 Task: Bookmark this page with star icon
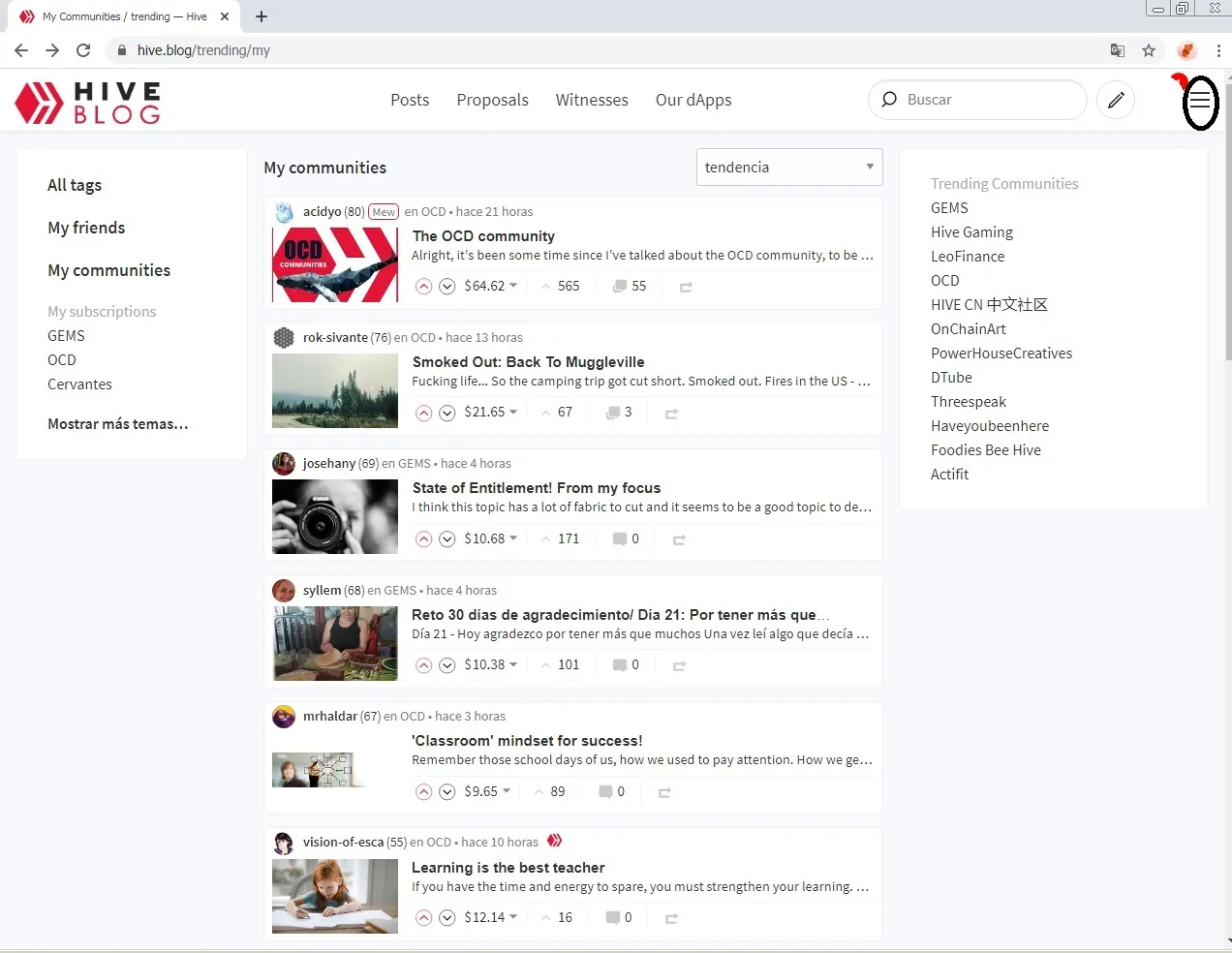pyautogui.click(x=1149, y=50)
